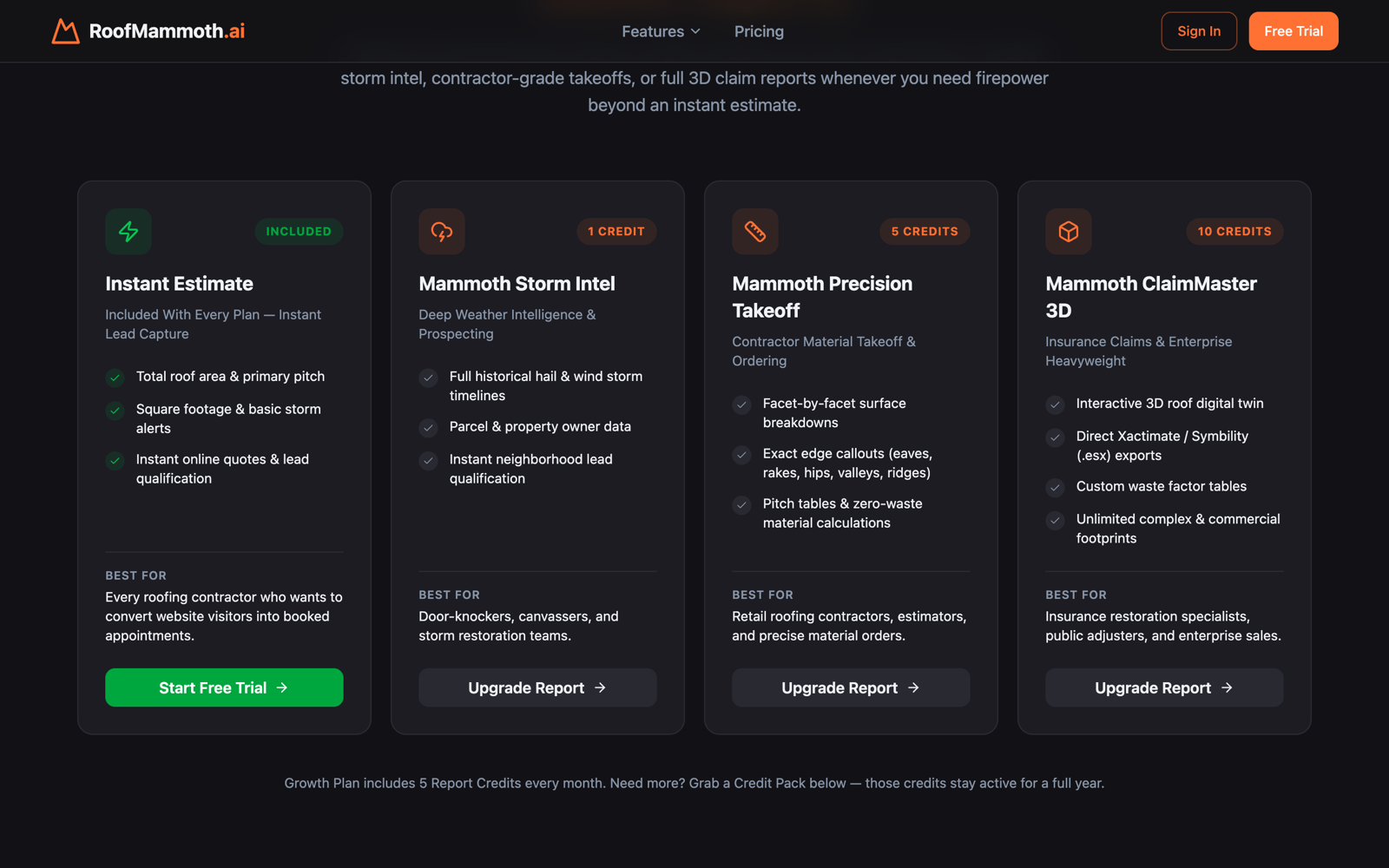This screenshot has height=868, width=1389.
Task: Click the 5 CREDITS badge
Action: pos(925,232)
